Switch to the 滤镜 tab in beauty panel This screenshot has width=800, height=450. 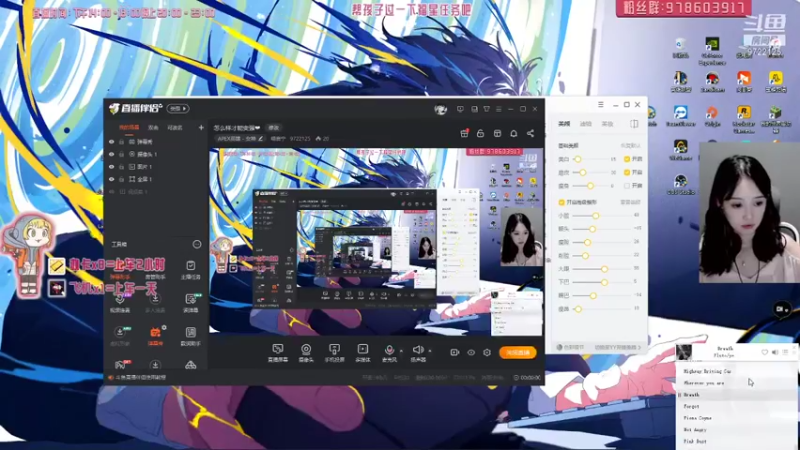pos(585,124)
